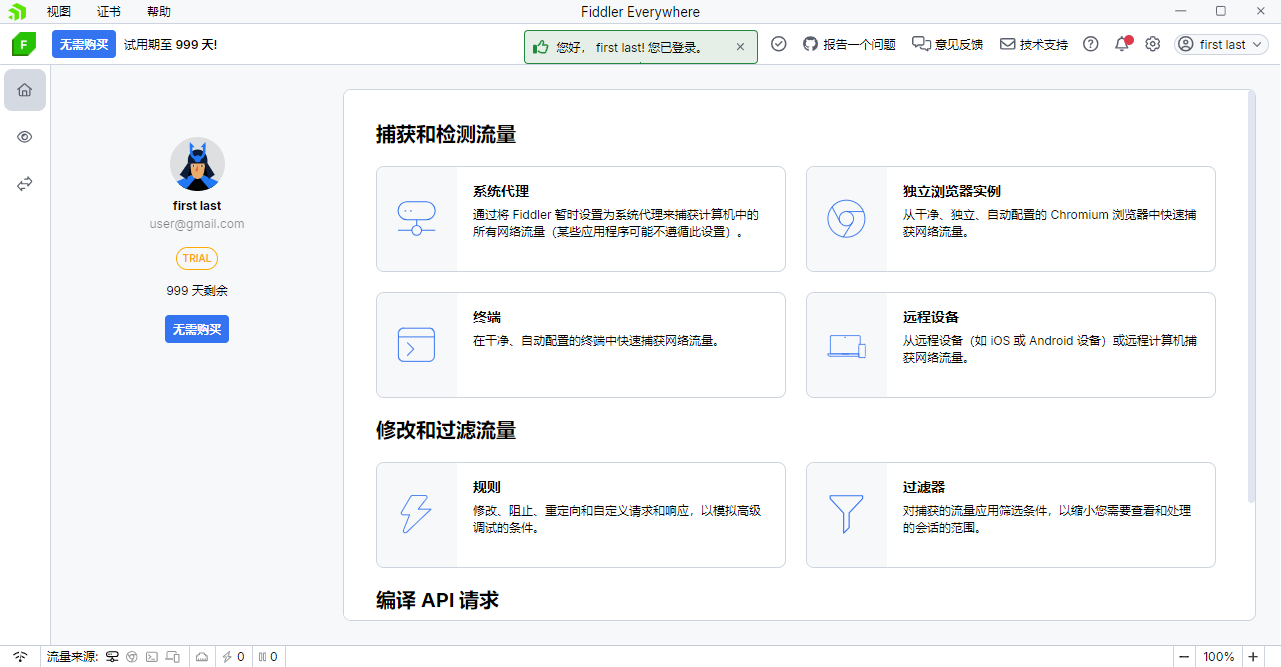Click the 规则 lightning bolt icon
This screenshot has height=667, width=1281.
click(x=416, y=514)
